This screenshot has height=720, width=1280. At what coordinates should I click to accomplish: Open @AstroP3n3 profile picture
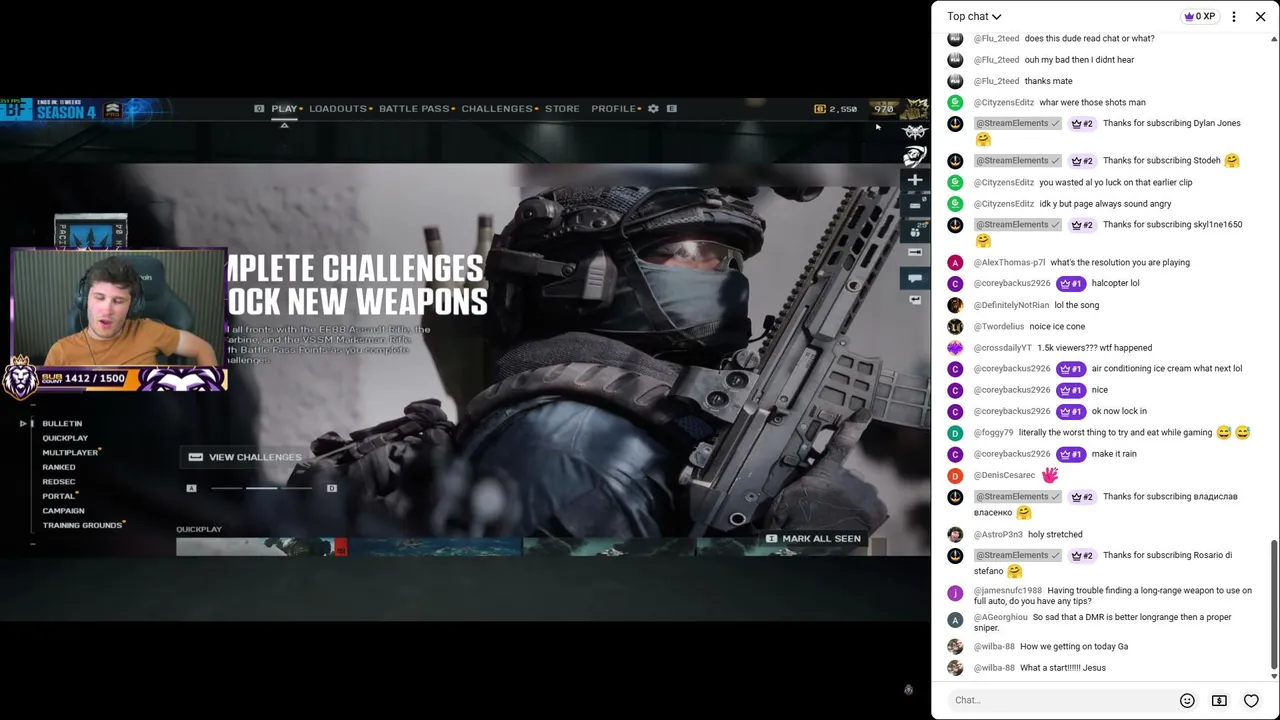pyautogui.click(x=955, y=535)
